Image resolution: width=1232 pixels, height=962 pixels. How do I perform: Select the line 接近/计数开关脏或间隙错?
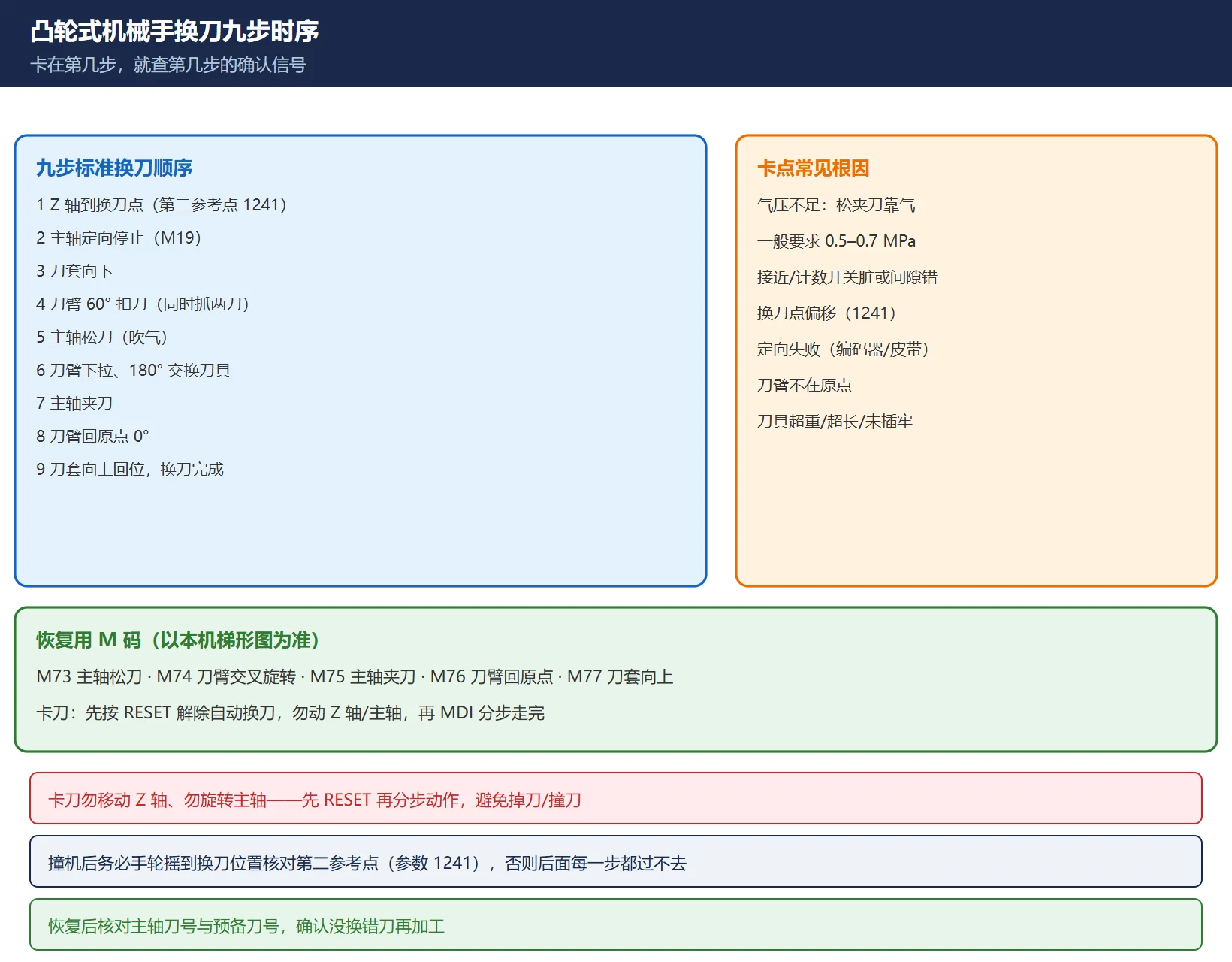[x=847, y=277]
